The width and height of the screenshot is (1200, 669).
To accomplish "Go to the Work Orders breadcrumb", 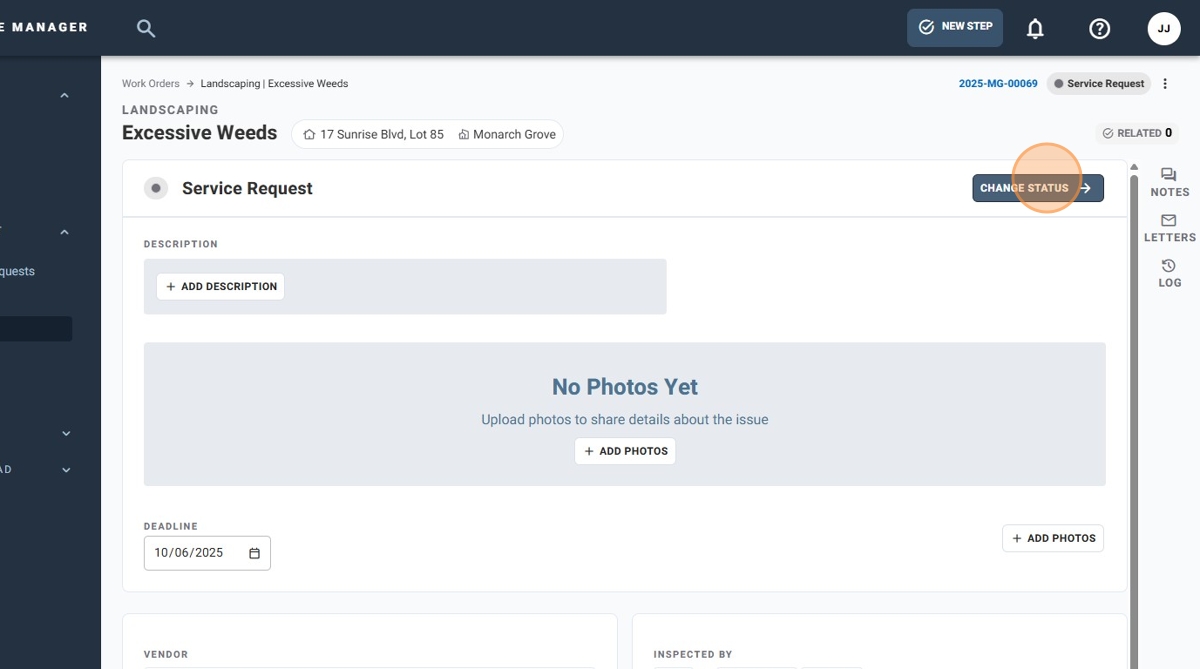I will 151,84.
